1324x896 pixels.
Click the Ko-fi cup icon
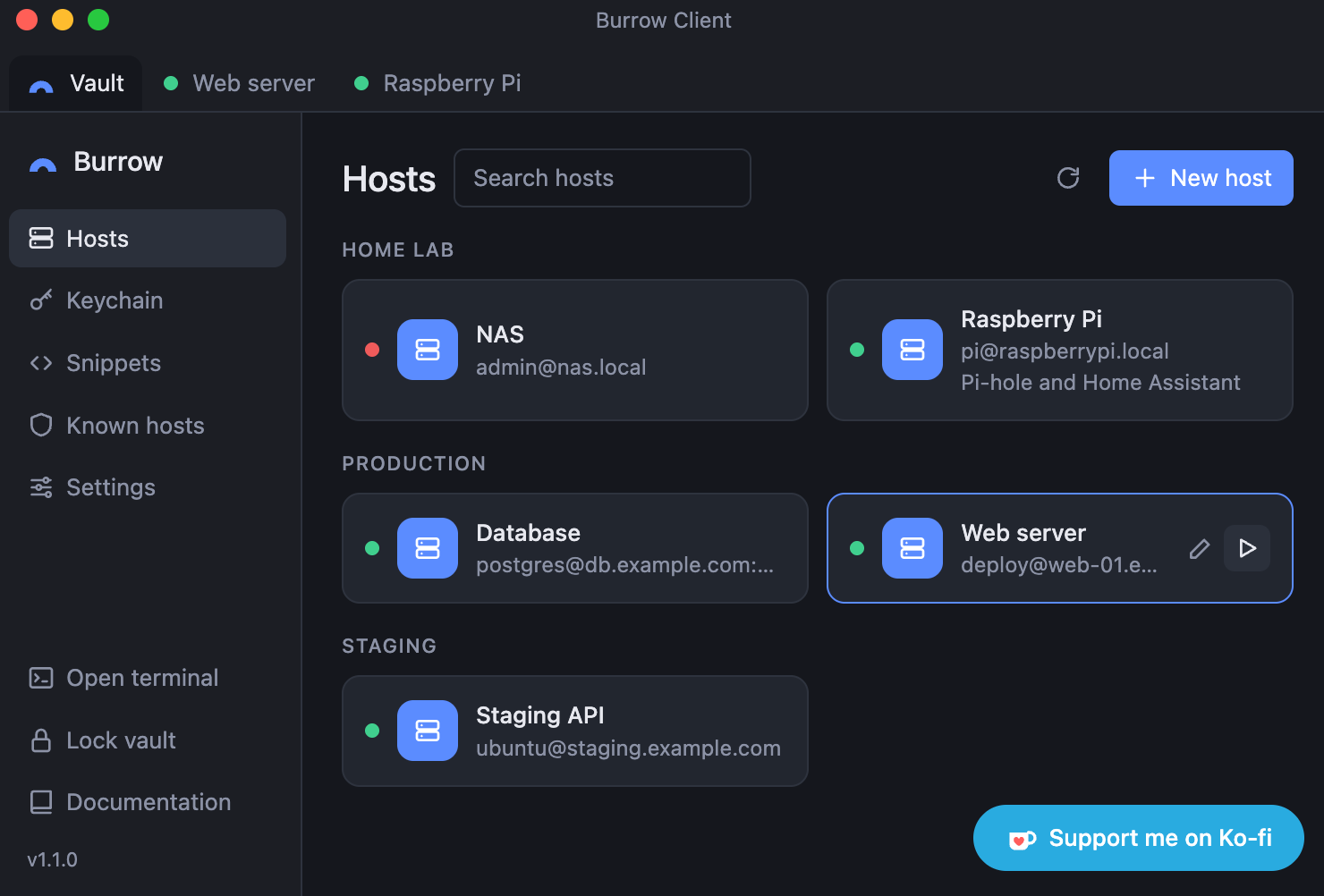(1023, 840)
